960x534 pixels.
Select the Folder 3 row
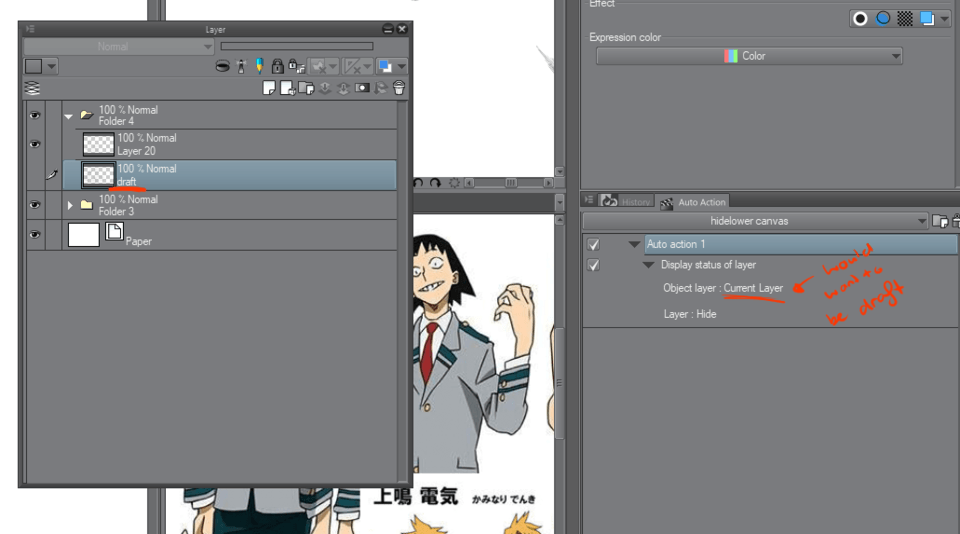tap(230, 205)
